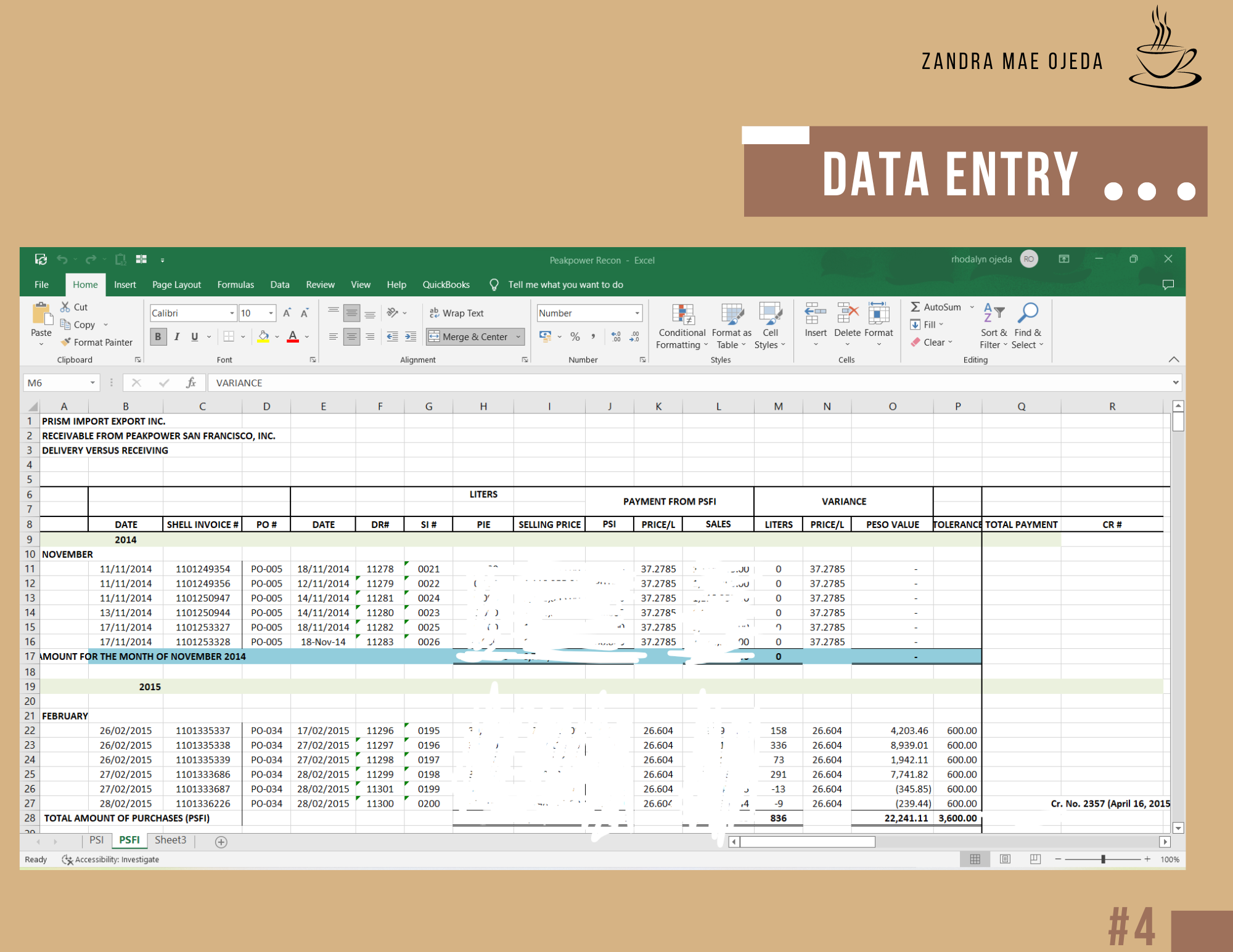Screen dimensions: 1233x952
Task: Switch to Page Break Preview view
Action: pyautogui.click(x=1035, y=859)
